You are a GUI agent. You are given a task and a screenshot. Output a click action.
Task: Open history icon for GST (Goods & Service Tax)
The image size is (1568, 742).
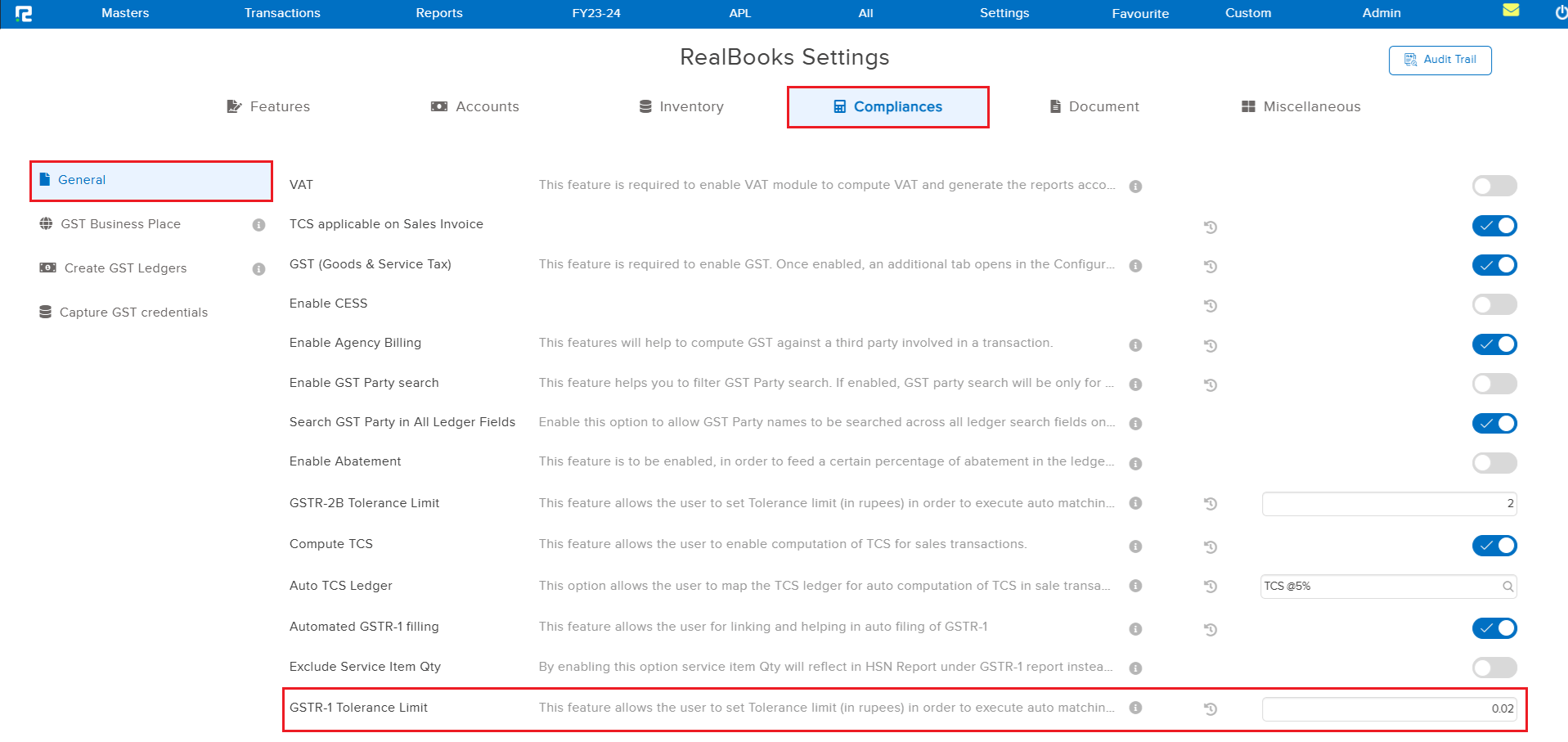click(x=1211, y=266)
